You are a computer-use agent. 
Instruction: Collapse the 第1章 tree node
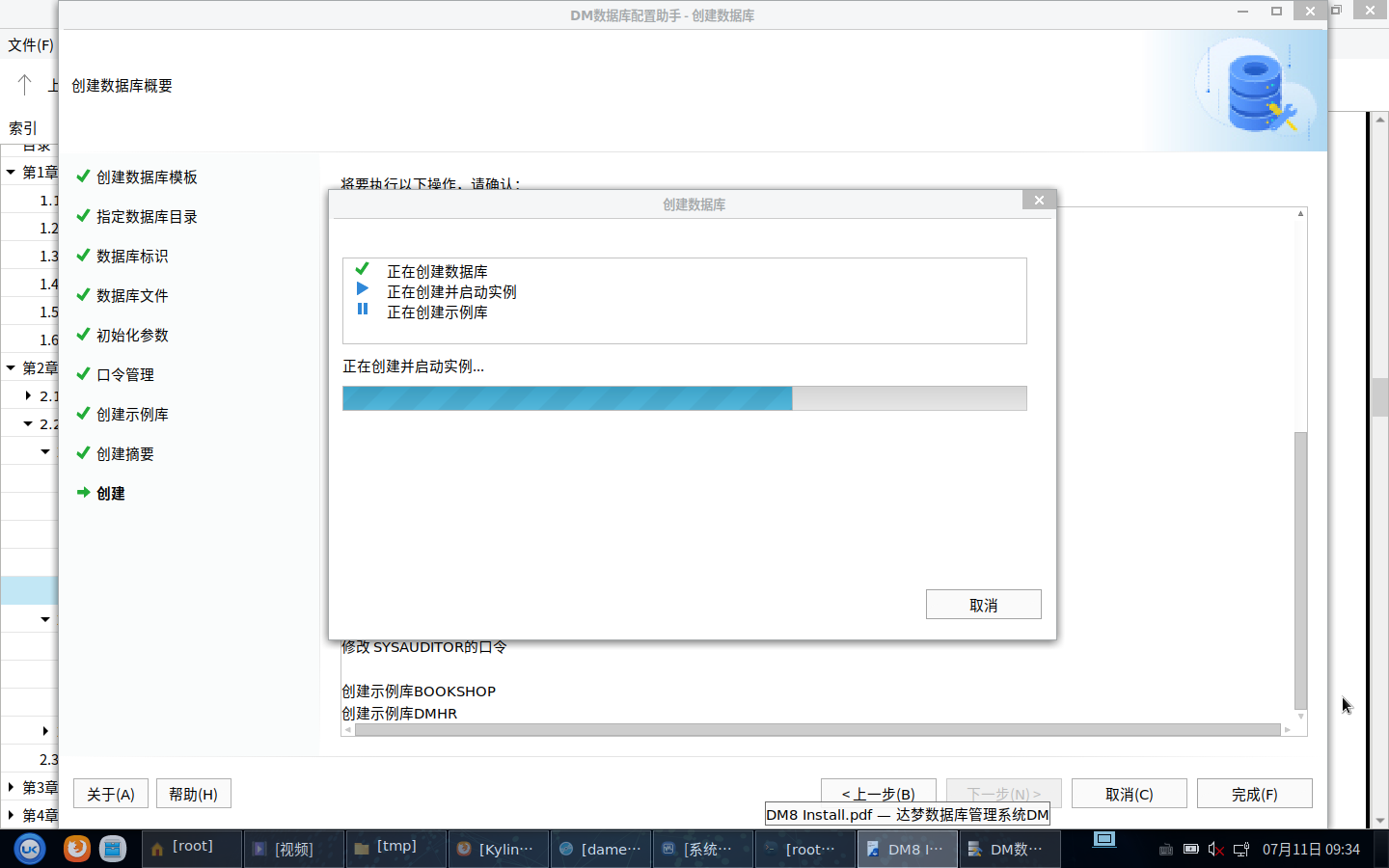coord(11,173)
